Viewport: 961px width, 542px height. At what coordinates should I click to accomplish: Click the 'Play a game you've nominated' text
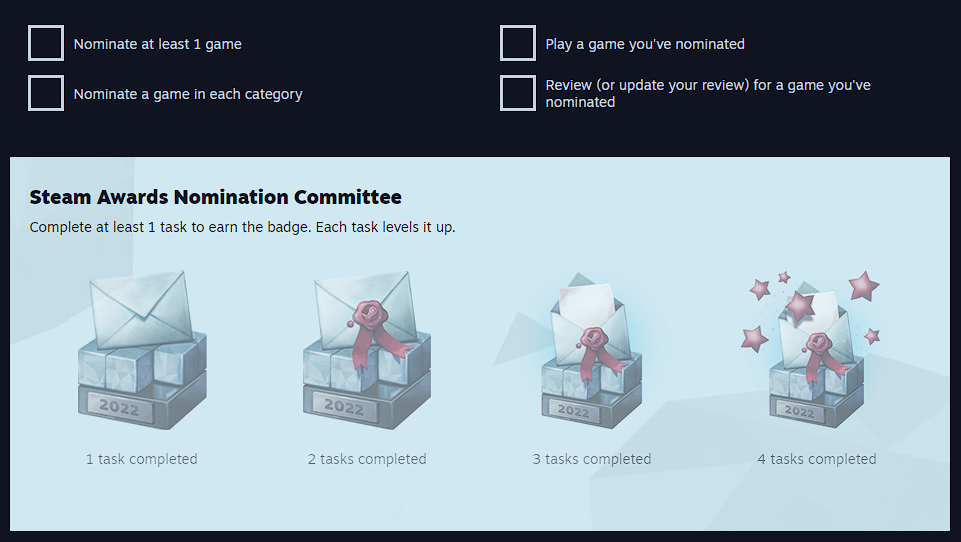(x=645, y=44)
